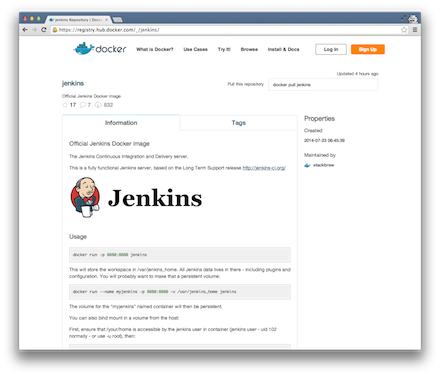Open a new browser tab
Viewport: 440px width, 376px height.
(x=117, y=20)
